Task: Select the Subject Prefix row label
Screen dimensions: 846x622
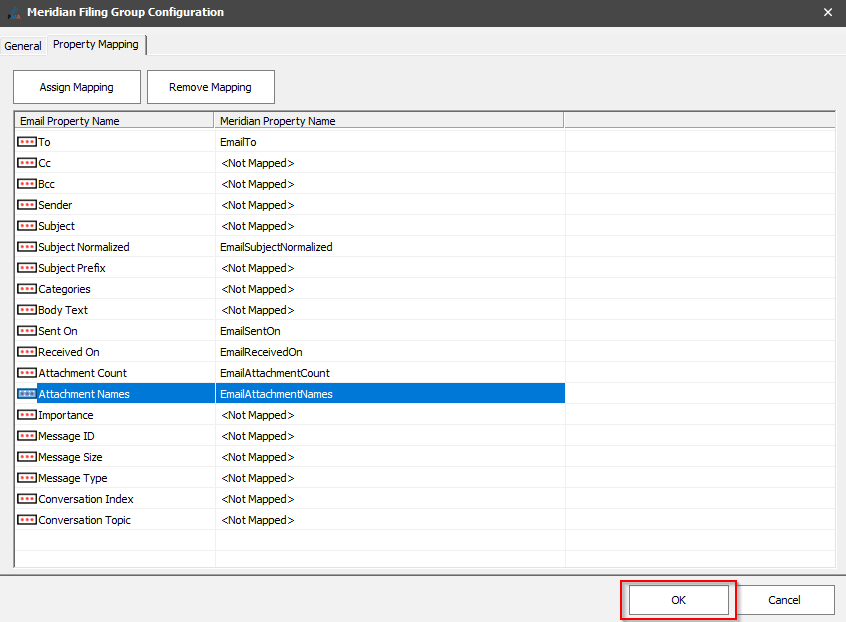Action: (x=72, y=268)
